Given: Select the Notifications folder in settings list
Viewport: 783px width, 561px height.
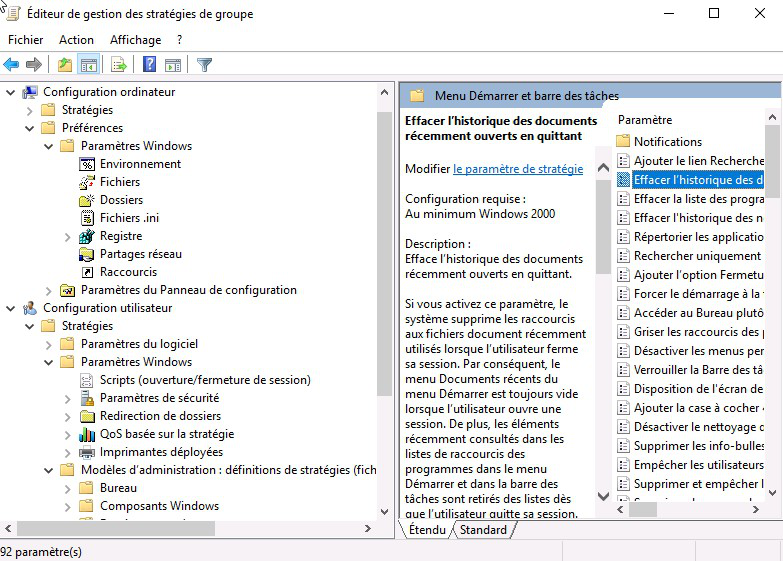Looking at the screenshot, I should coord(668,141).
